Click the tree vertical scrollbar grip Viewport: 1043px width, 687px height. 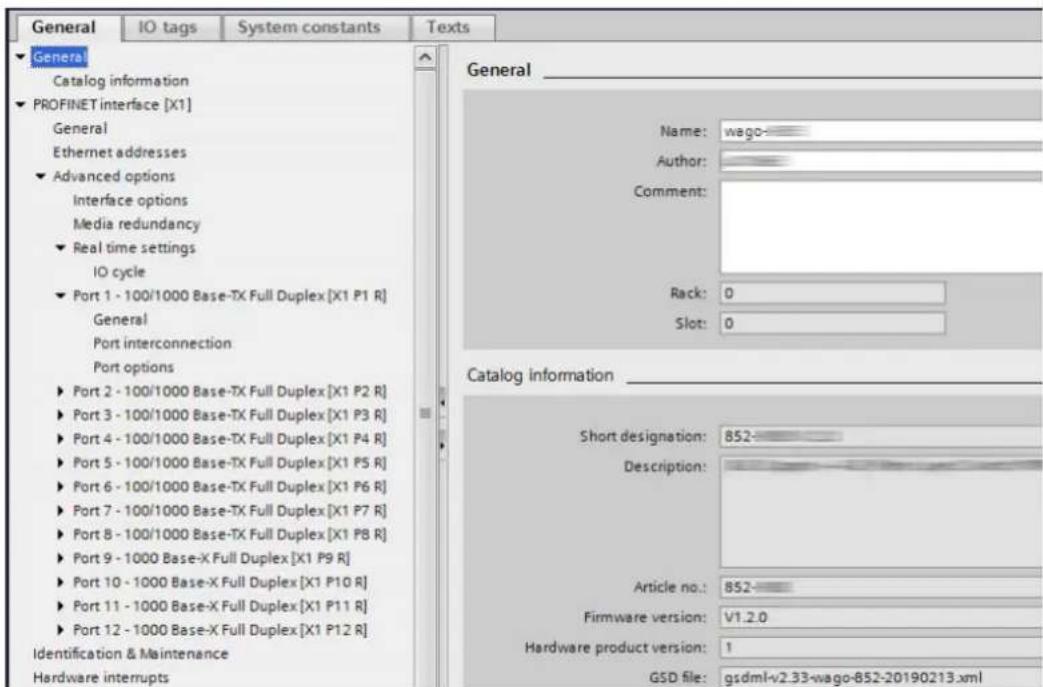[x=425, y=413]
